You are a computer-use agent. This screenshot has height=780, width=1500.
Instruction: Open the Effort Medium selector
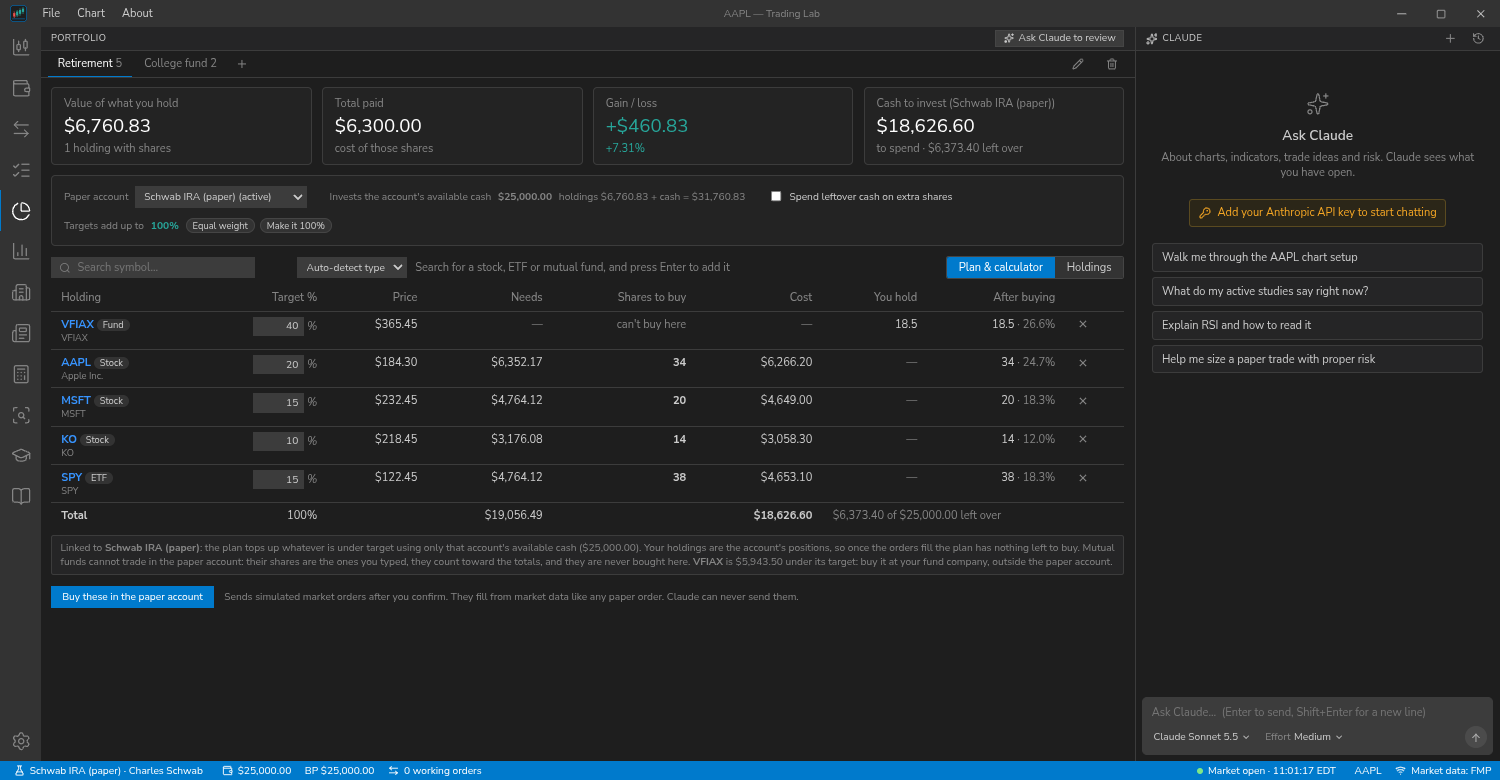click(1304, 737)
